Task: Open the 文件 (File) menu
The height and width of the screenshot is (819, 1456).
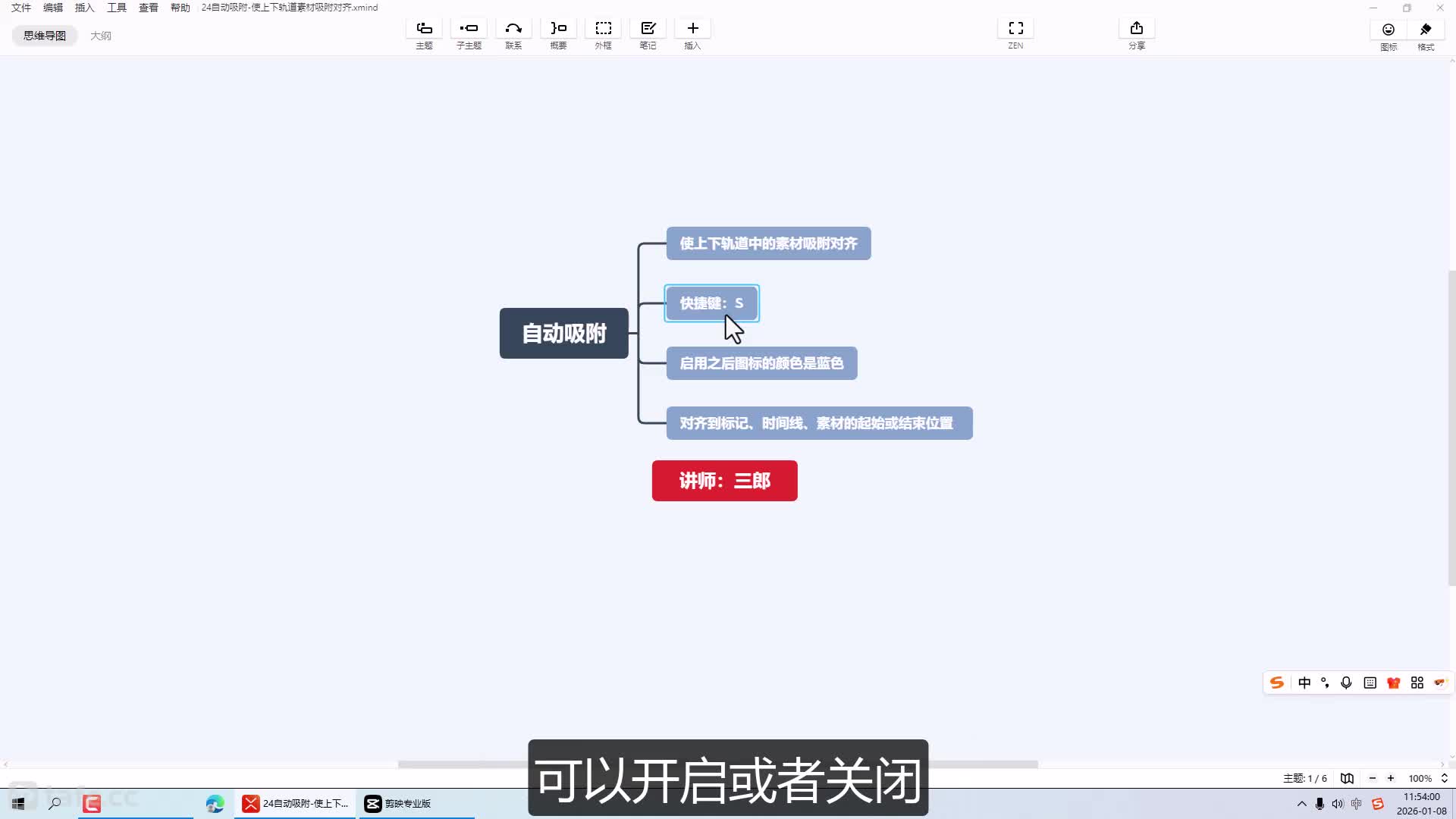Action: coord(21,8)
